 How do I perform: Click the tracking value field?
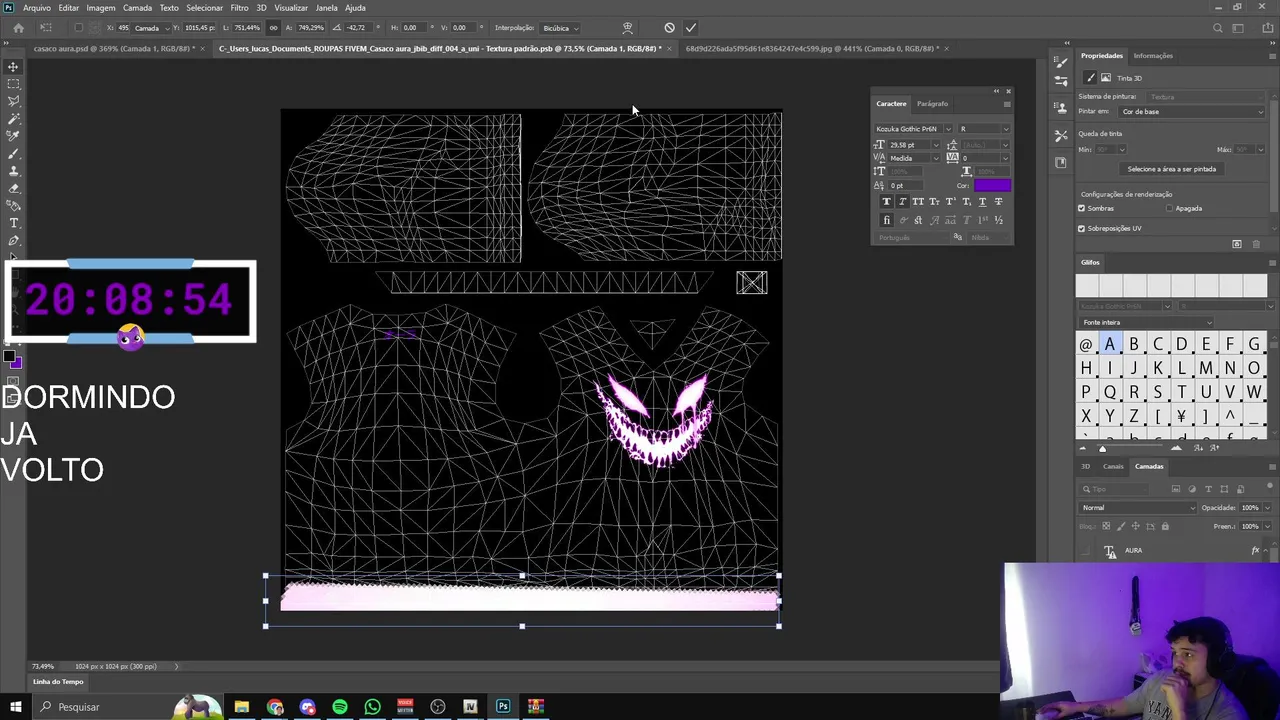tap(980, 158)
